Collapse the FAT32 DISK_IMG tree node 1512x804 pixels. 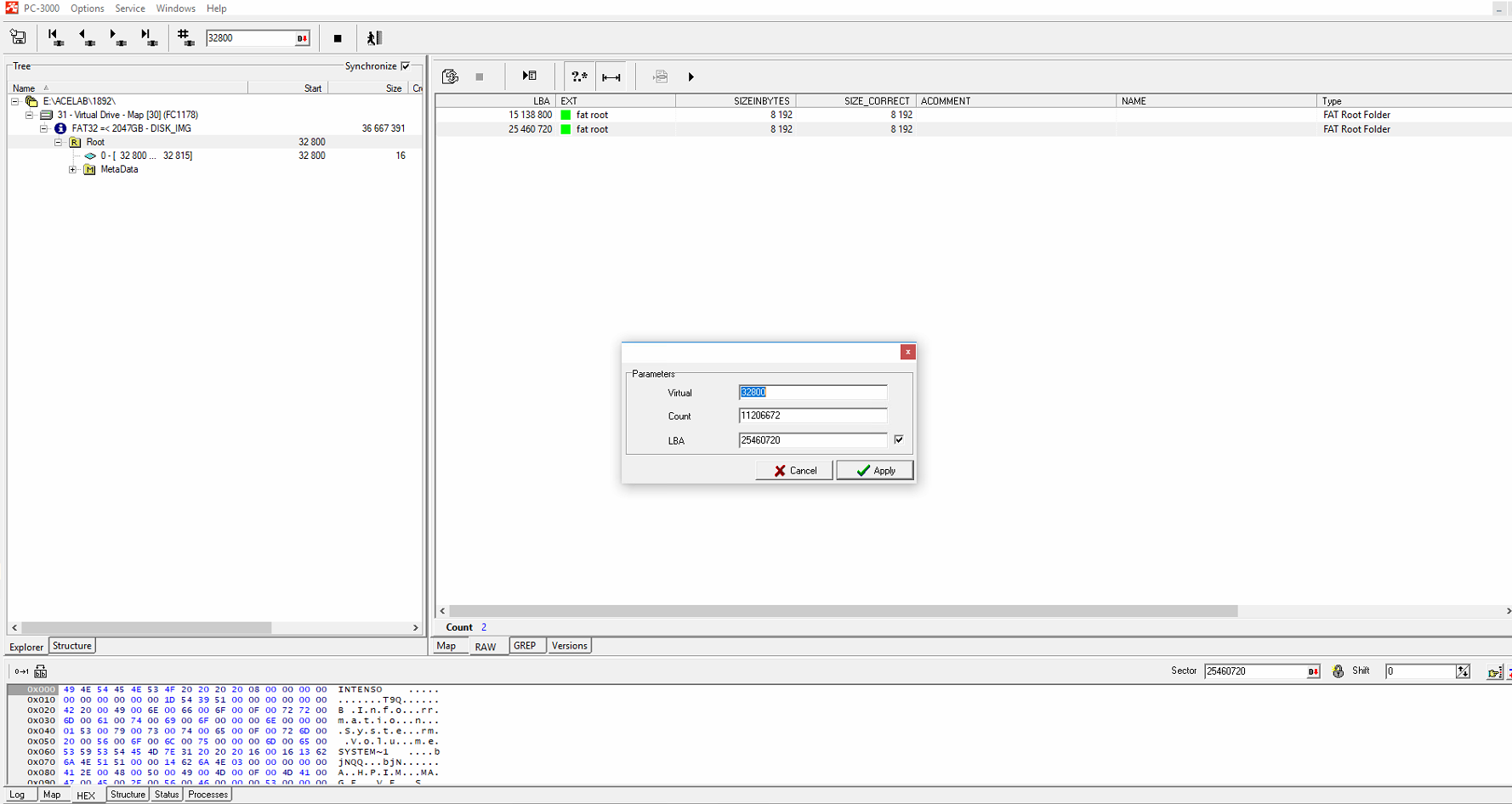click(x=44, y=129)
